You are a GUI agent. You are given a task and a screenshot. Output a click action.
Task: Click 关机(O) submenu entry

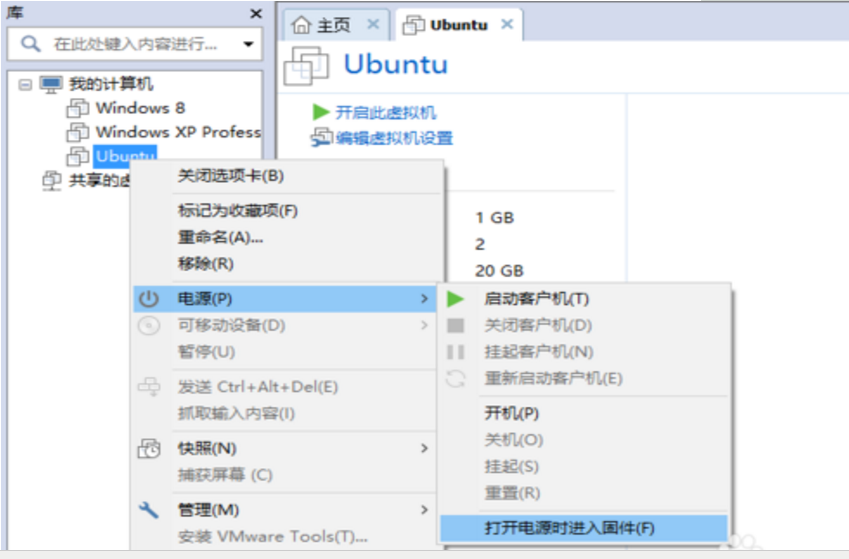[513, 439]
